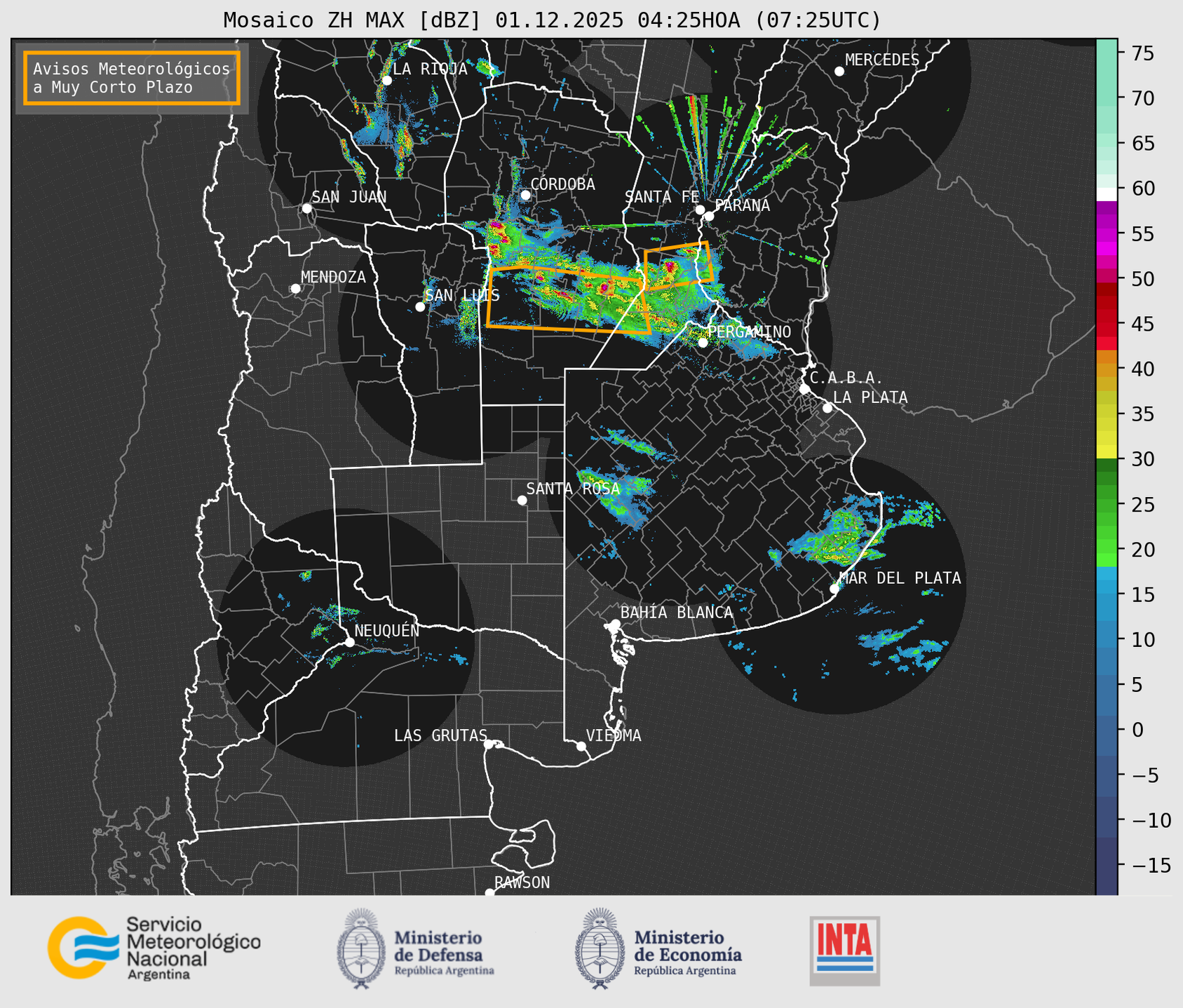Click the LA PLATA city marker dot
This screenshot has width=1183, height=1008.
click(x=827, y=408)
